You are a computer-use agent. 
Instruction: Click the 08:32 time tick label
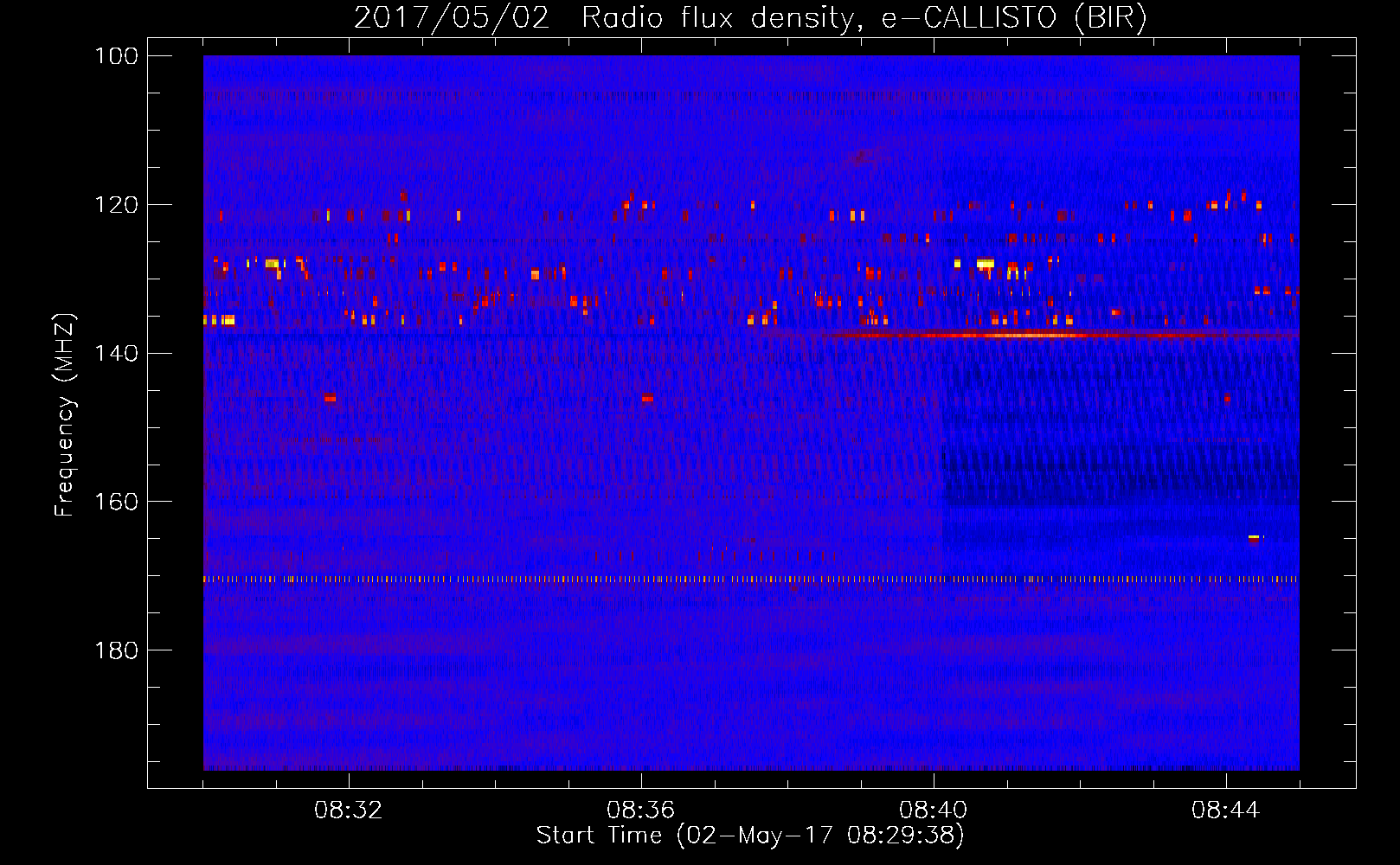coord(349,811)
